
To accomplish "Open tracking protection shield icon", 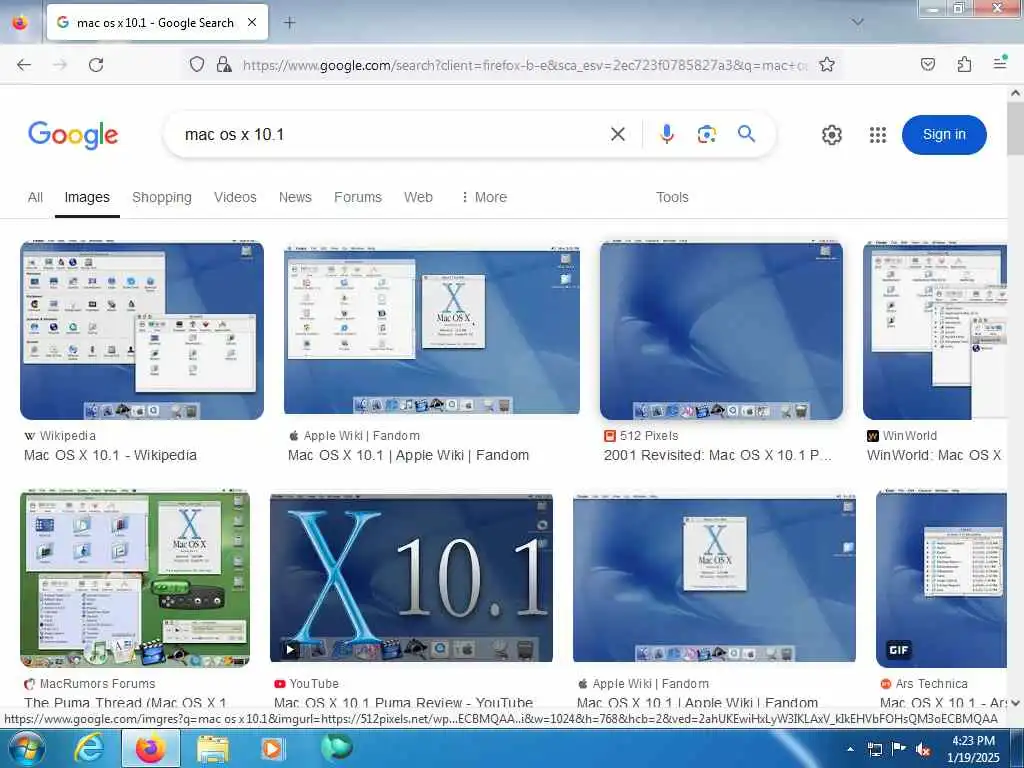I will [197, 64].
